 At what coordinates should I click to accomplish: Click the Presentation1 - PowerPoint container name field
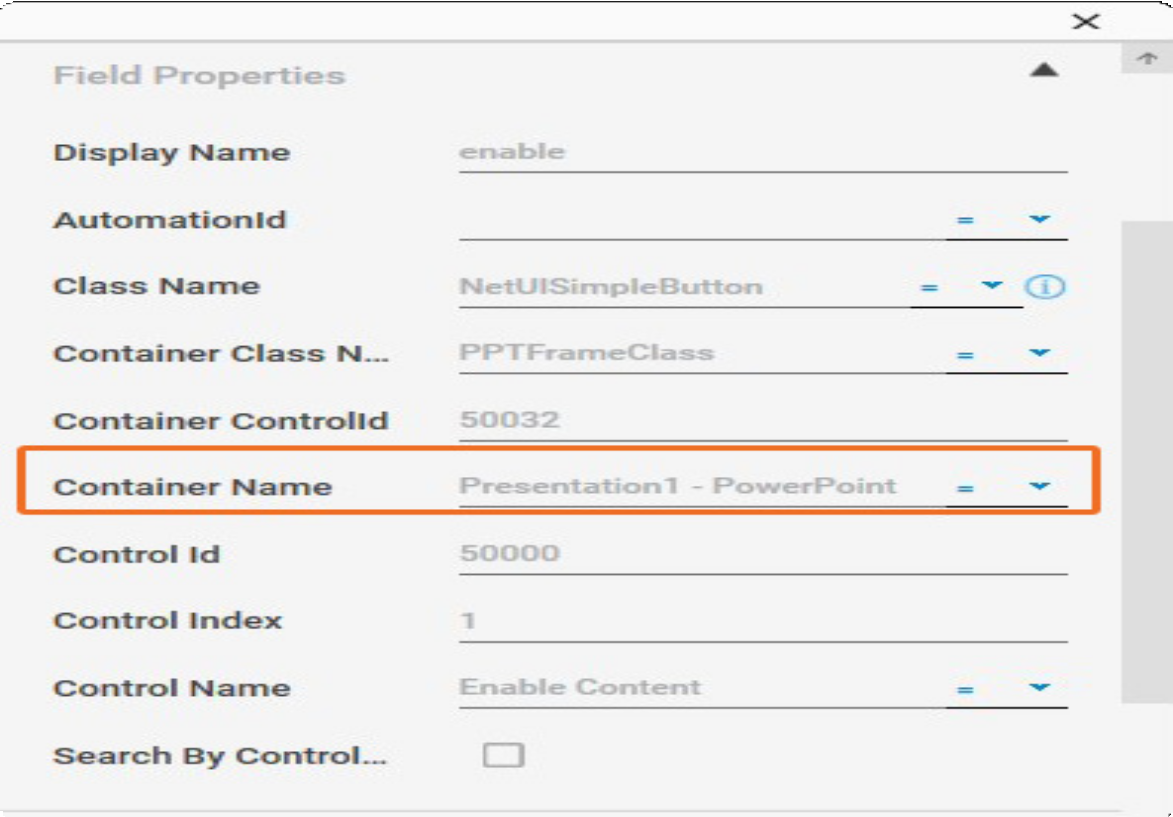[702, 486]
